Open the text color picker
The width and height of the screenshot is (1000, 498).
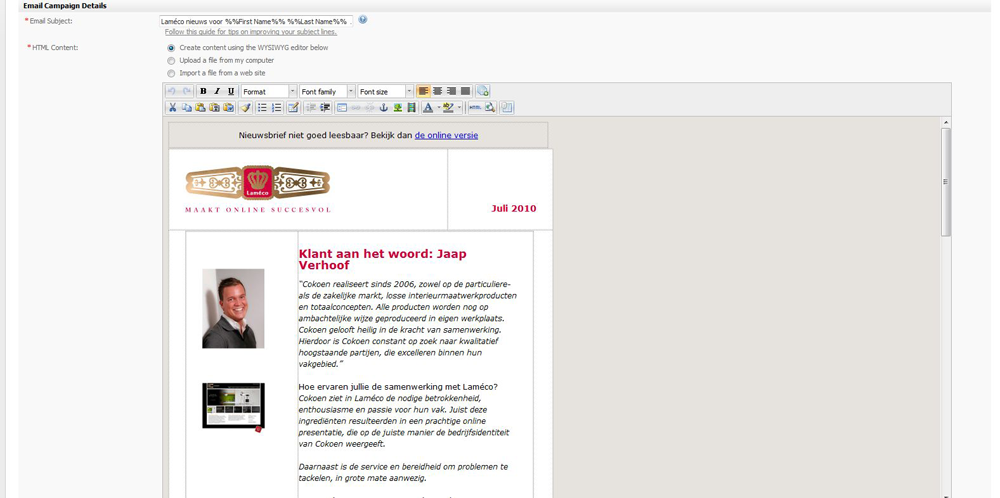pos(428,108)
